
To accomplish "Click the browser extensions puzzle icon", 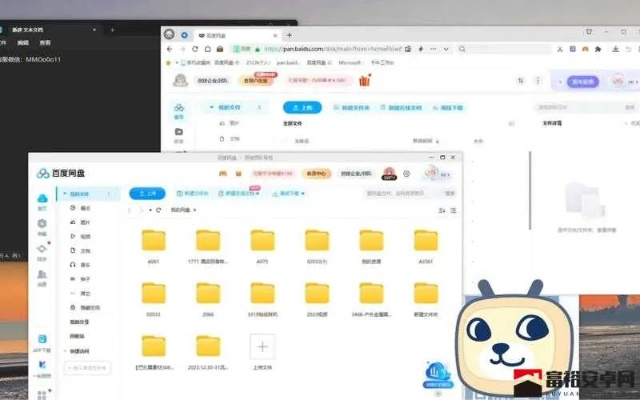I will pos(598,49).
